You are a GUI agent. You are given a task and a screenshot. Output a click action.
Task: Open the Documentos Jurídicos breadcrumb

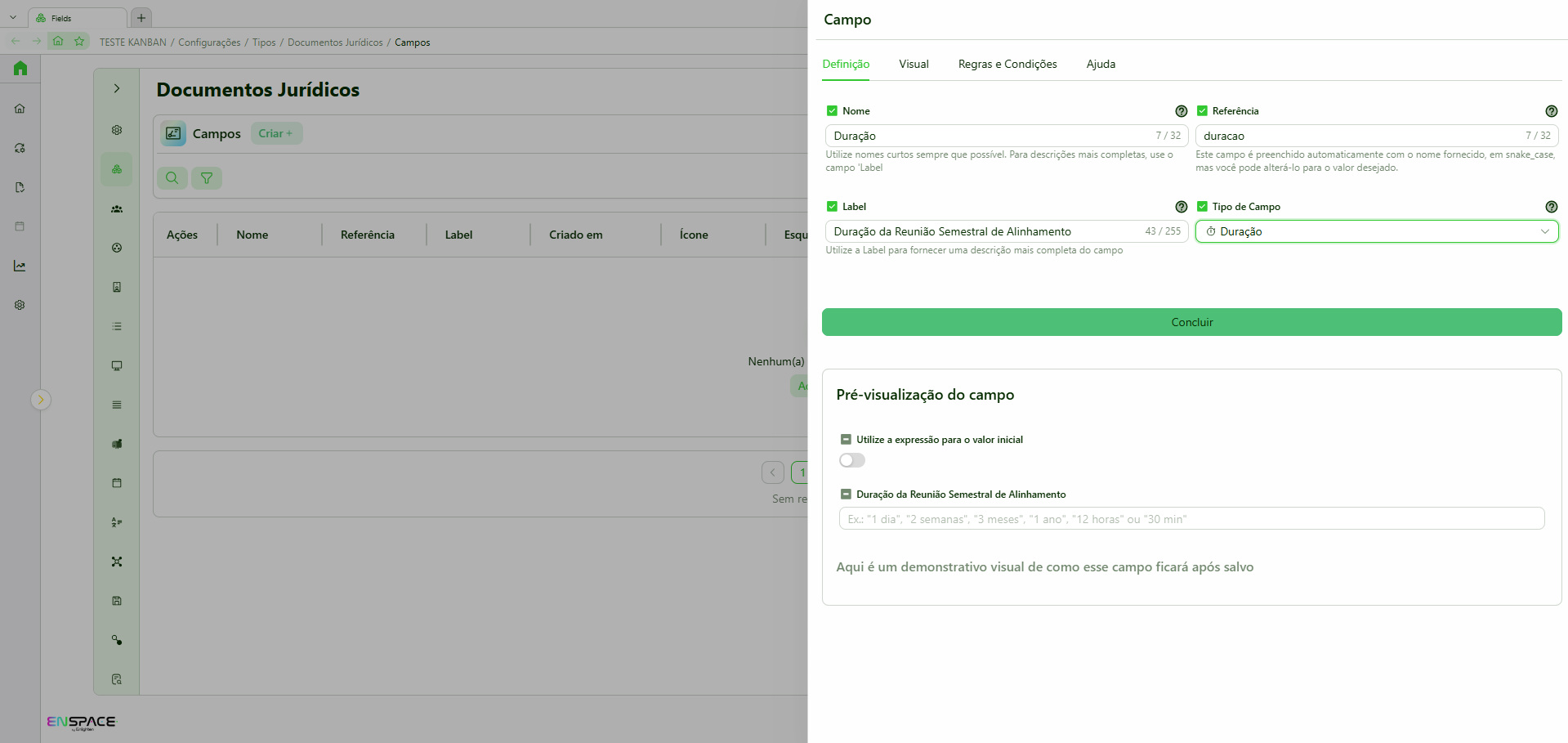[x=335, y=43]
